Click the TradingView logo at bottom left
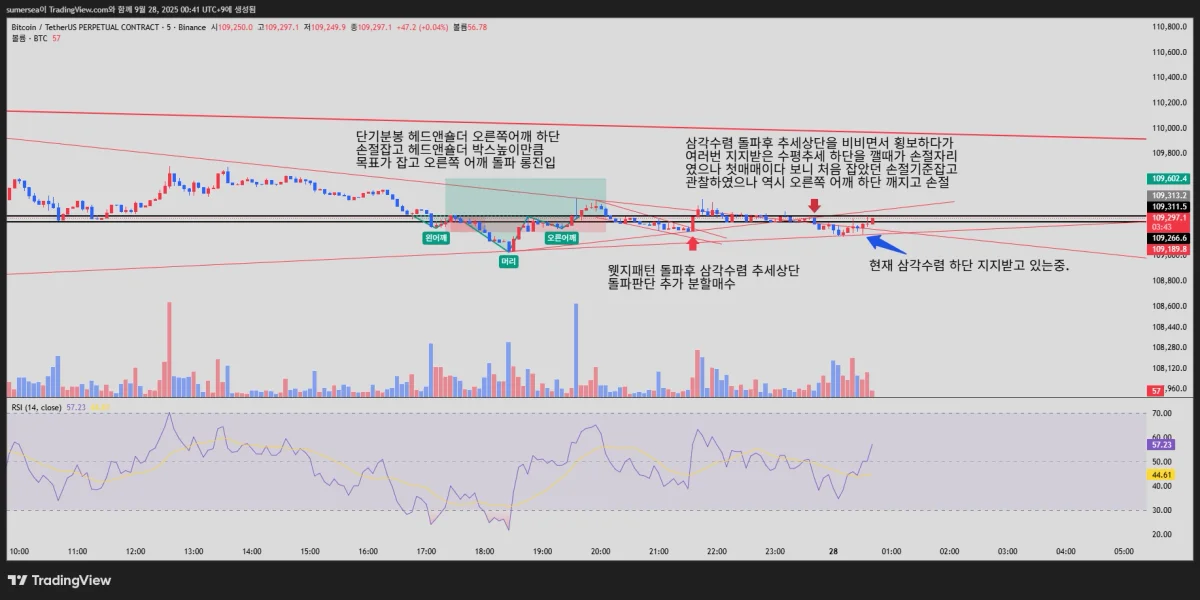 point(59,580)
